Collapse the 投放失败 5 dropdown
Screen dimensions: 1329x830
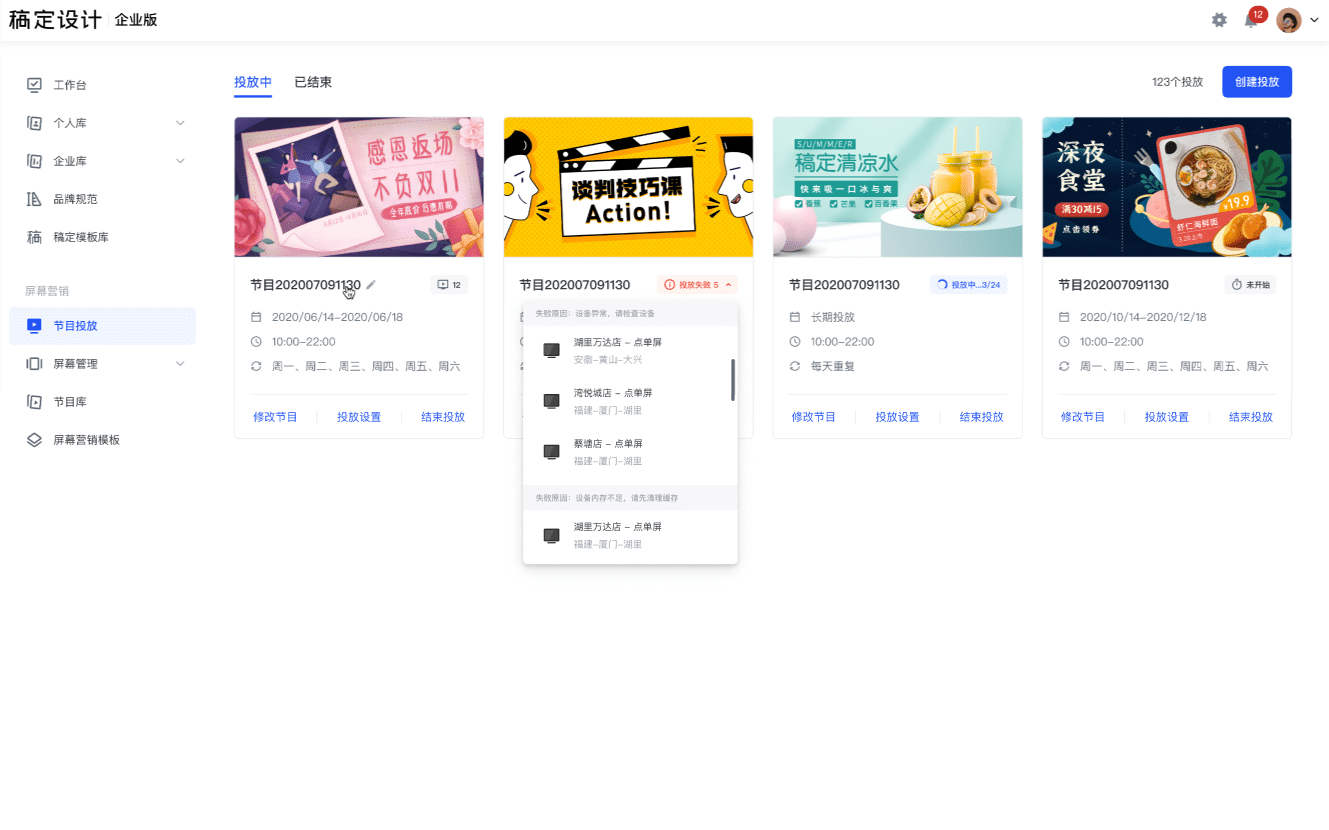[x=697, y=285]
